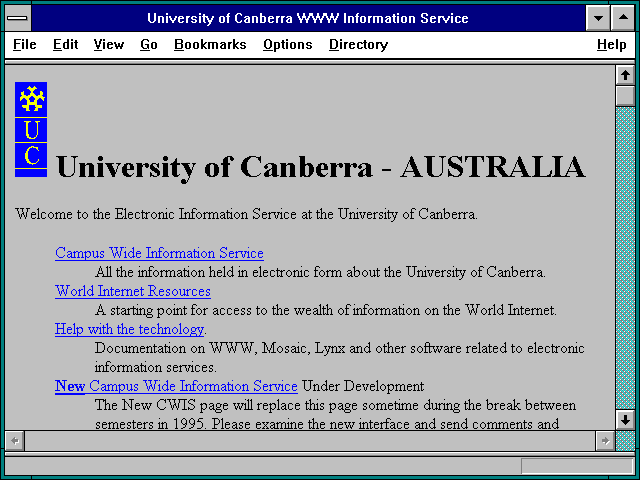640x480 pixels.
Task: Open the File menu
Action: (24, 44)
